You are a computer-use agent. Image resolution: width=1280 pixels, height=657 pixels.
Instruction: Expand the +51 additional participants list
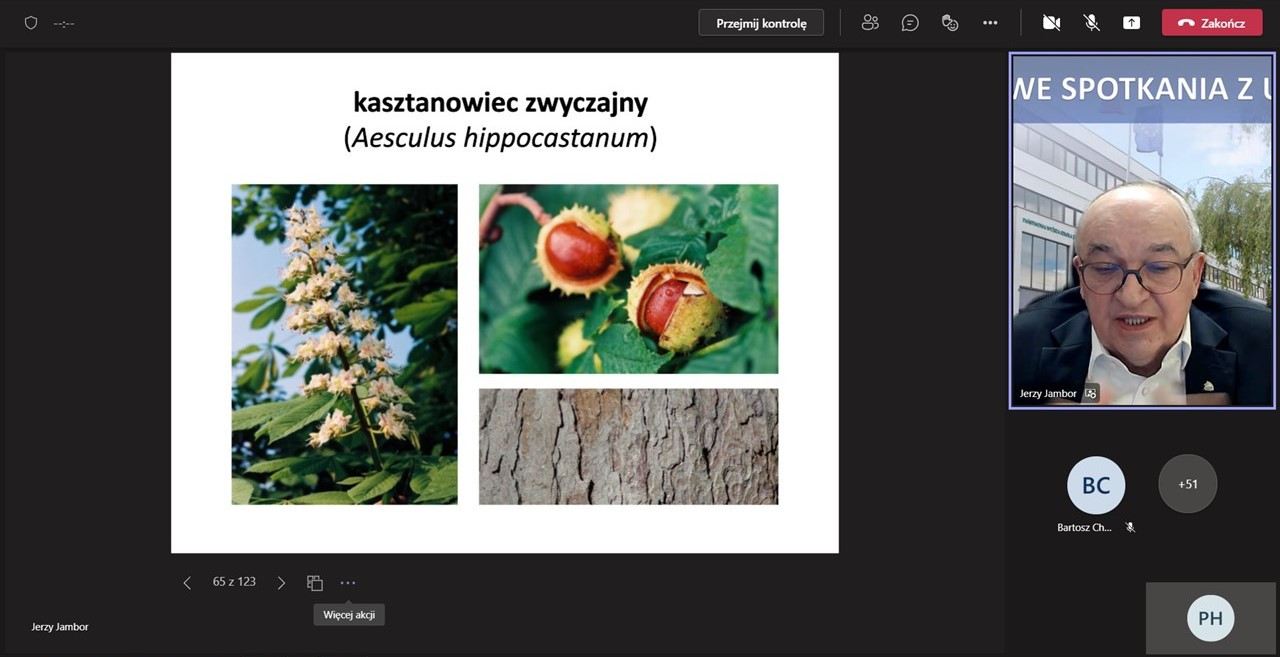(1187, 484)
